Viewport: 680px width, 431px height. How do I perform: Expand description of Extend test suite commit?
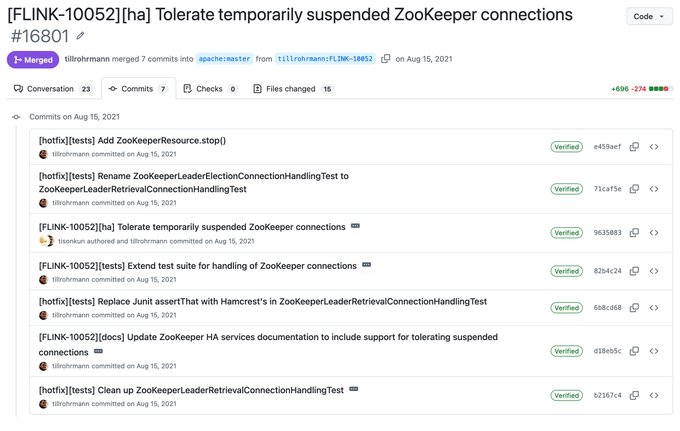pyautogui.click(x=366, y=264)
